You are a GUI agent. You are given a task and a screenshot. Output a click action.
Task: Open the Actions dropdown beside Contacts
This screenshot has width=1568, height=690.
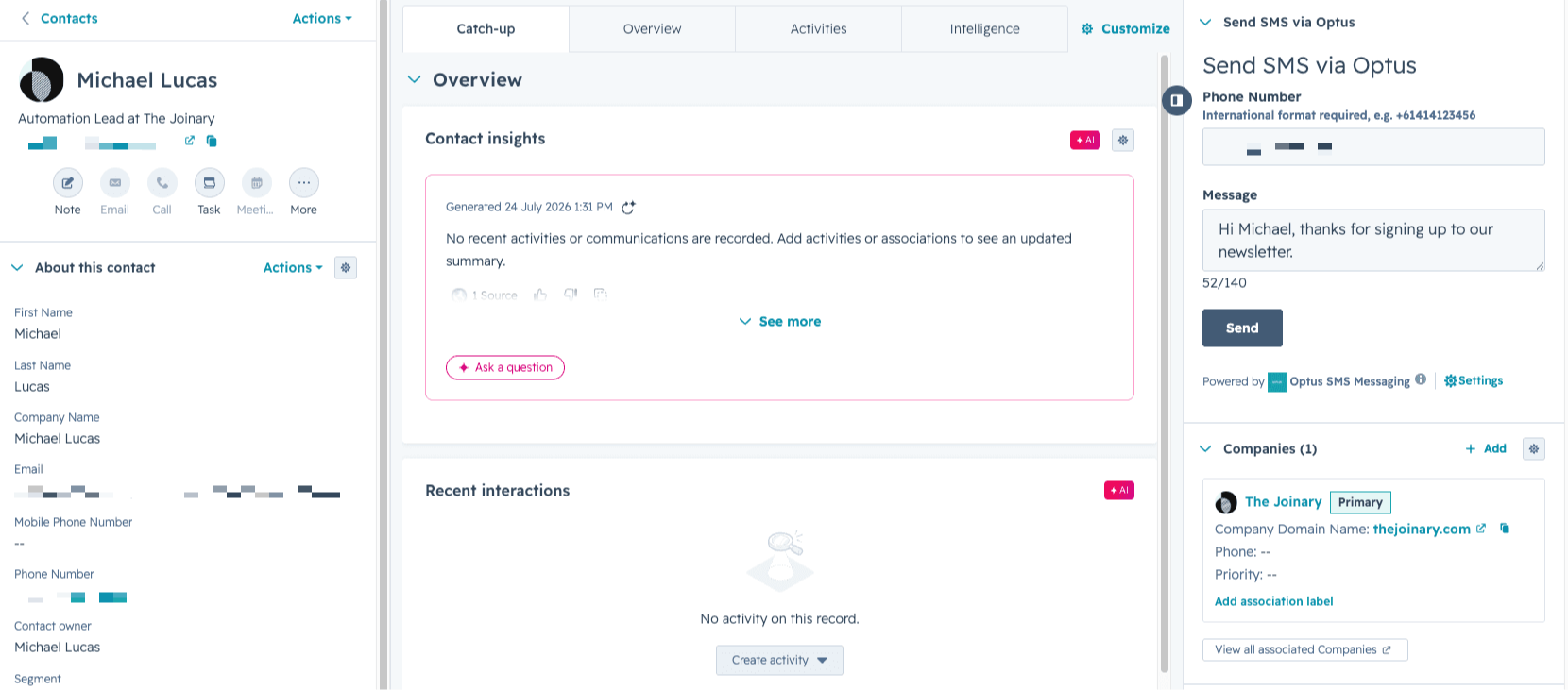point(322,18)
